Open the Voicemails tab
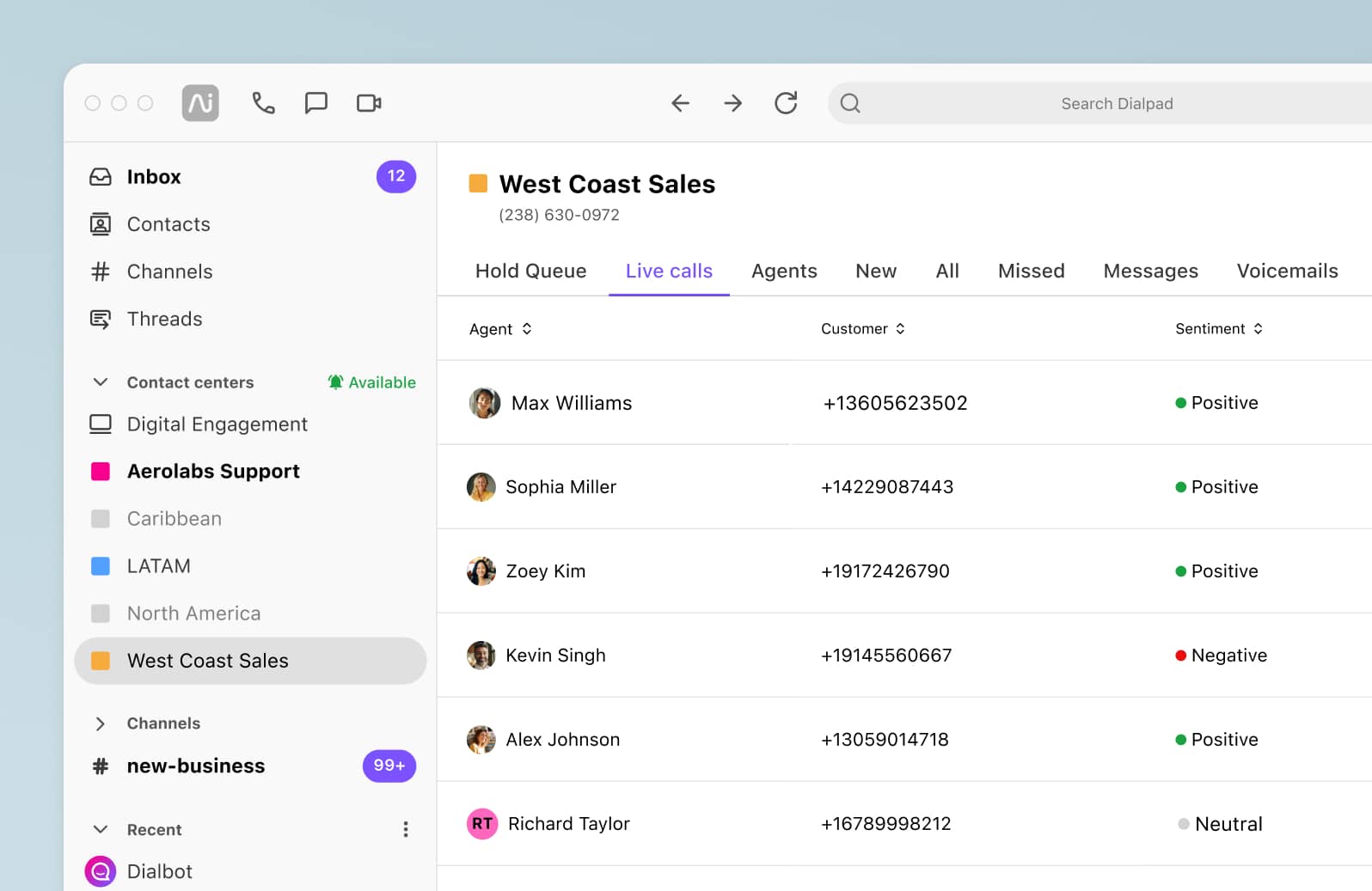 (x=1287, y=272)
